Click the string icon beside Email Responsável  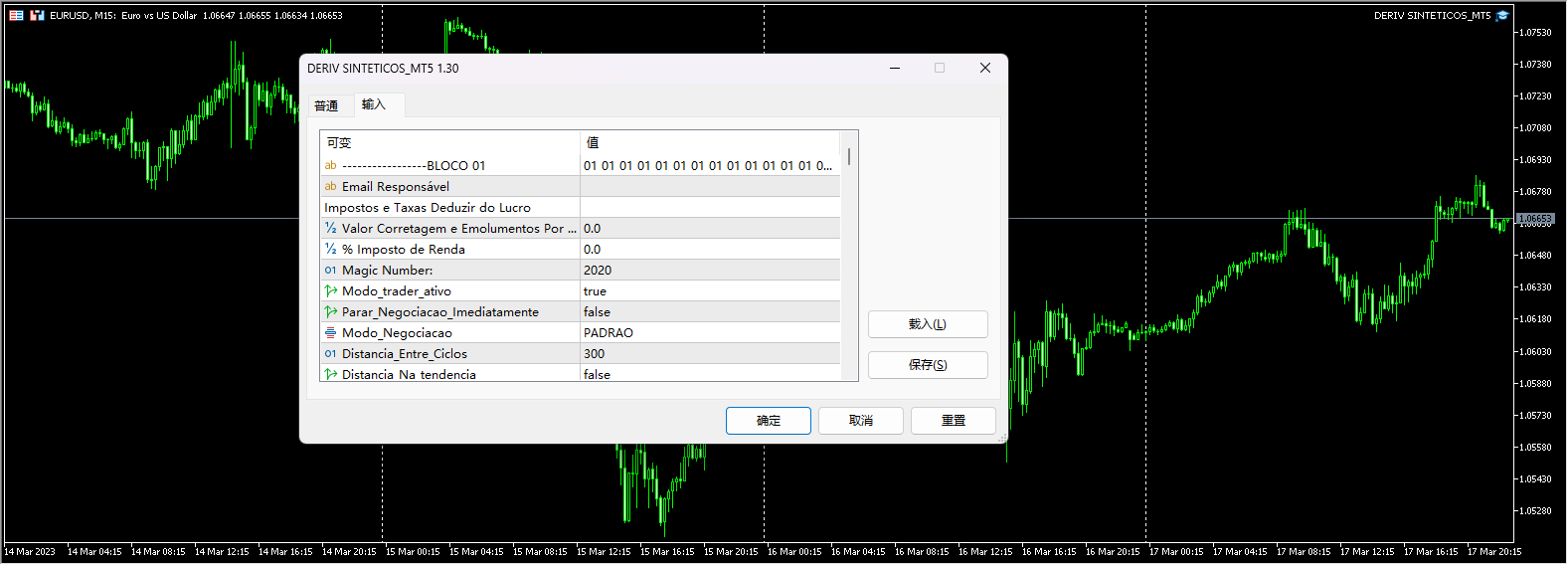click(x=330, y=186)
